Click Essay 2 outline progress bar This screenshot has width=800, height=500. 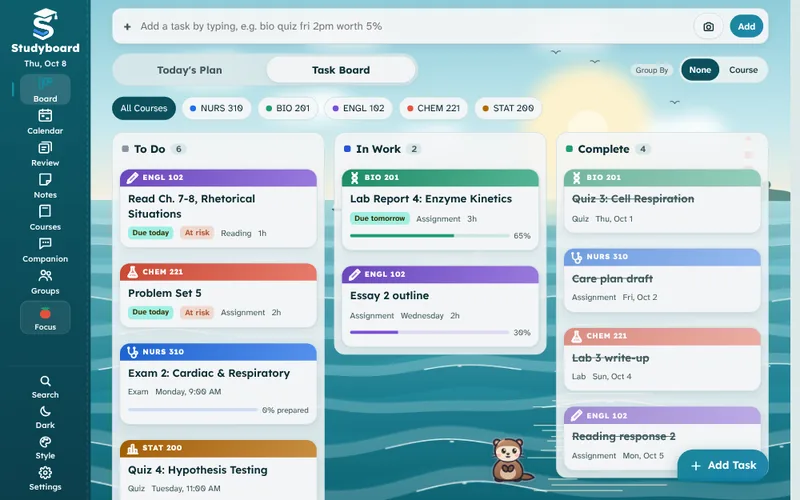(430, 332)
